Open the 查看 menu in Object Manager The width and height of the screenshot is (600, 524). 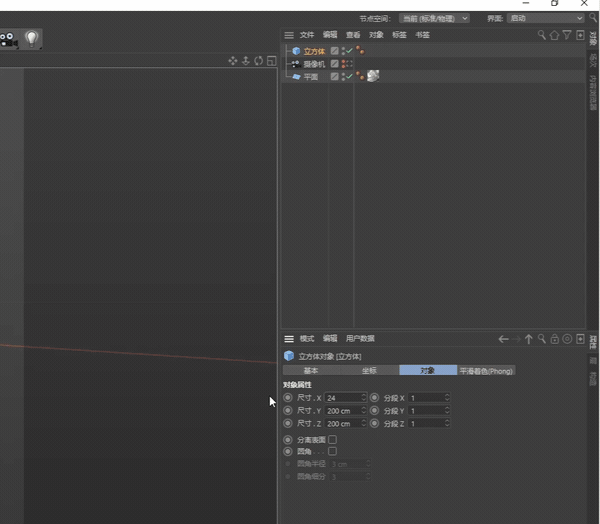tap(353, 35)
